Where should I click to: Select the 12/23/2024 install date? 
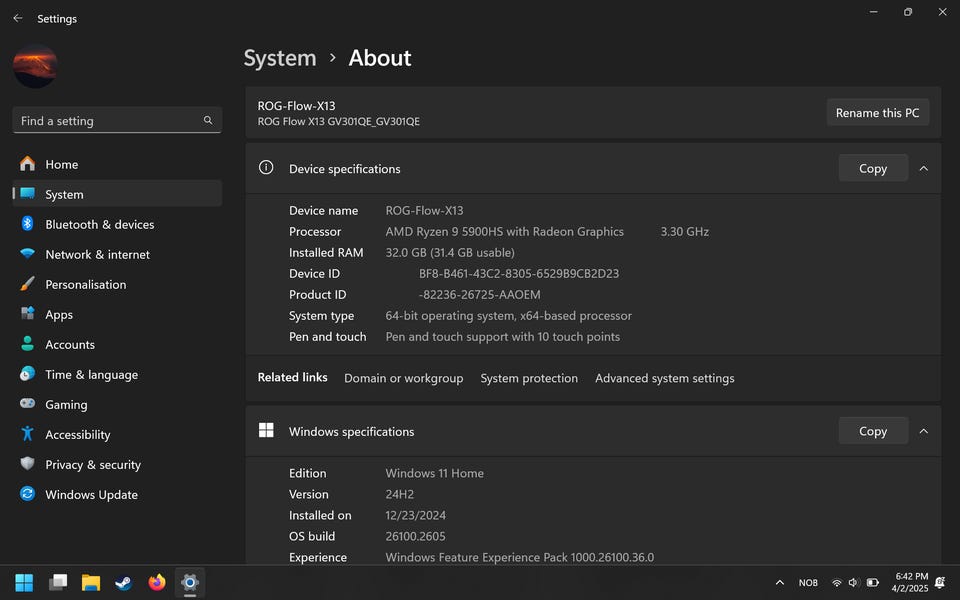click(x=415, y=516)
